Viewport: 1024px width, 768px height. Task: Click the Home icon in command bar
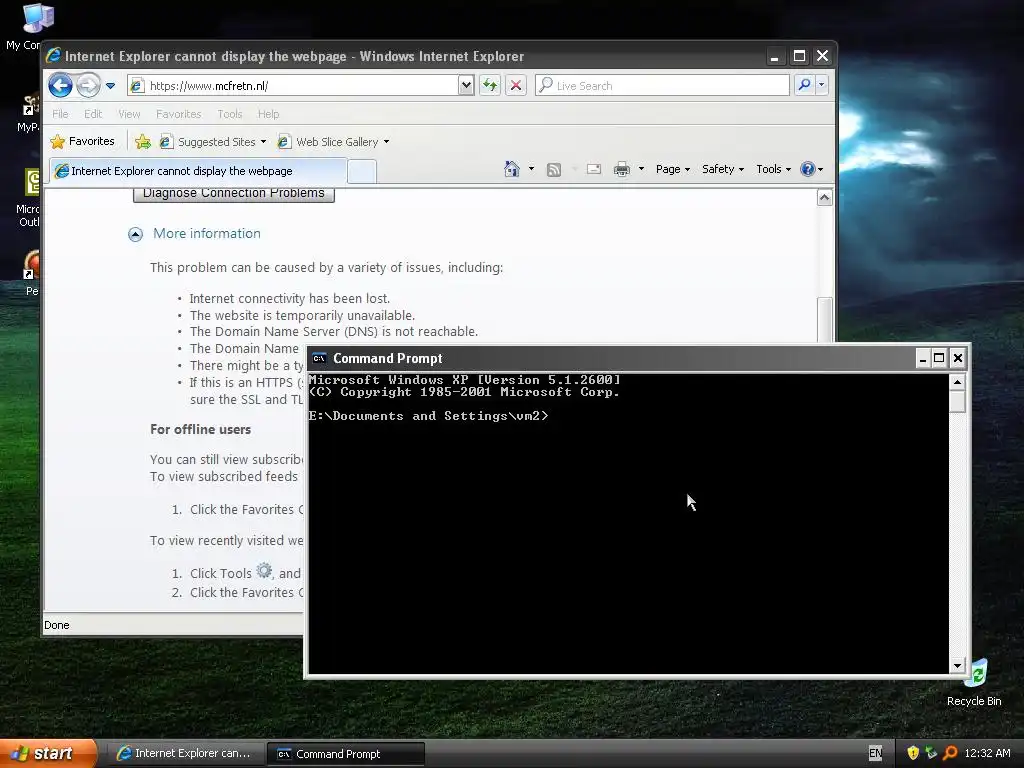pos(511,169)
